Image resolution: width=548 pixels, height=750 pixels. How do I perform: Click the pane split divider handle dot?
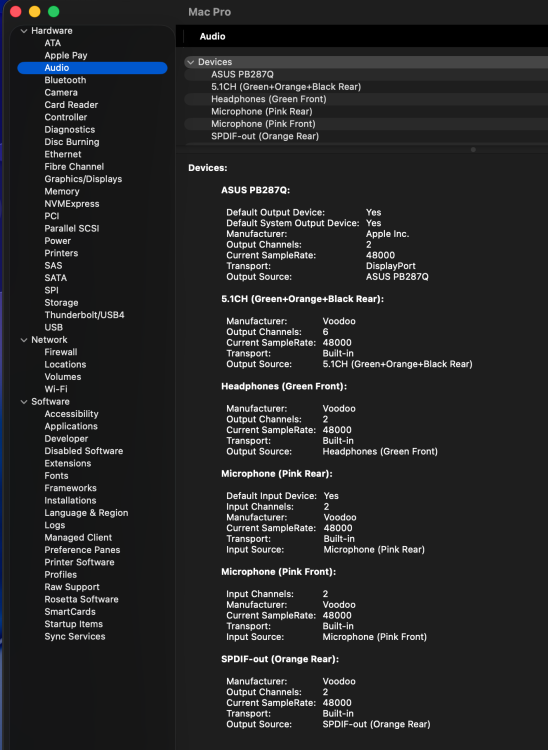tap(473, 150)
